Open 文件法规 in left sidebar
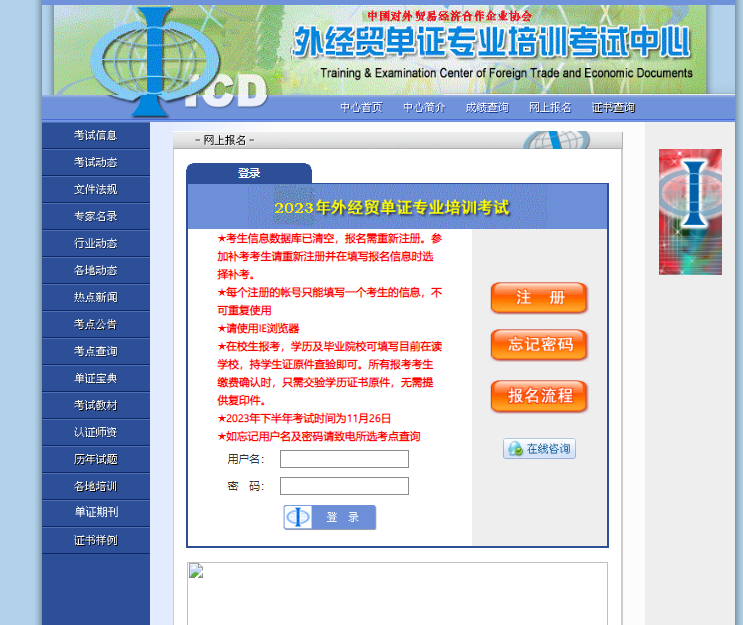Screen dimensions: 743x625 96,189
